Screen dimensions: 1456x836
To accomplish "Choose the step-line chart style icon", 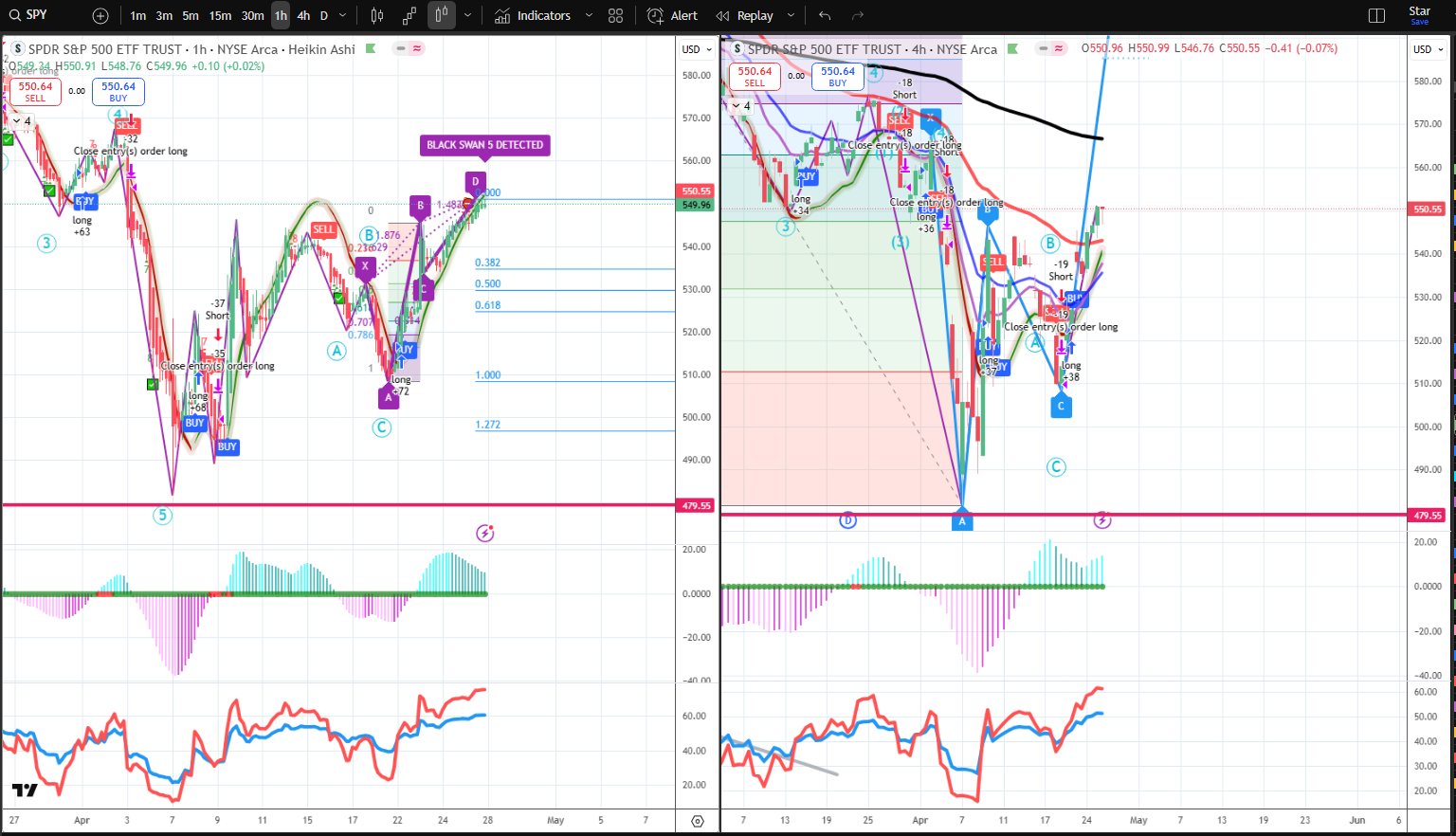I will pyautogui.click(x=409, y=16).
